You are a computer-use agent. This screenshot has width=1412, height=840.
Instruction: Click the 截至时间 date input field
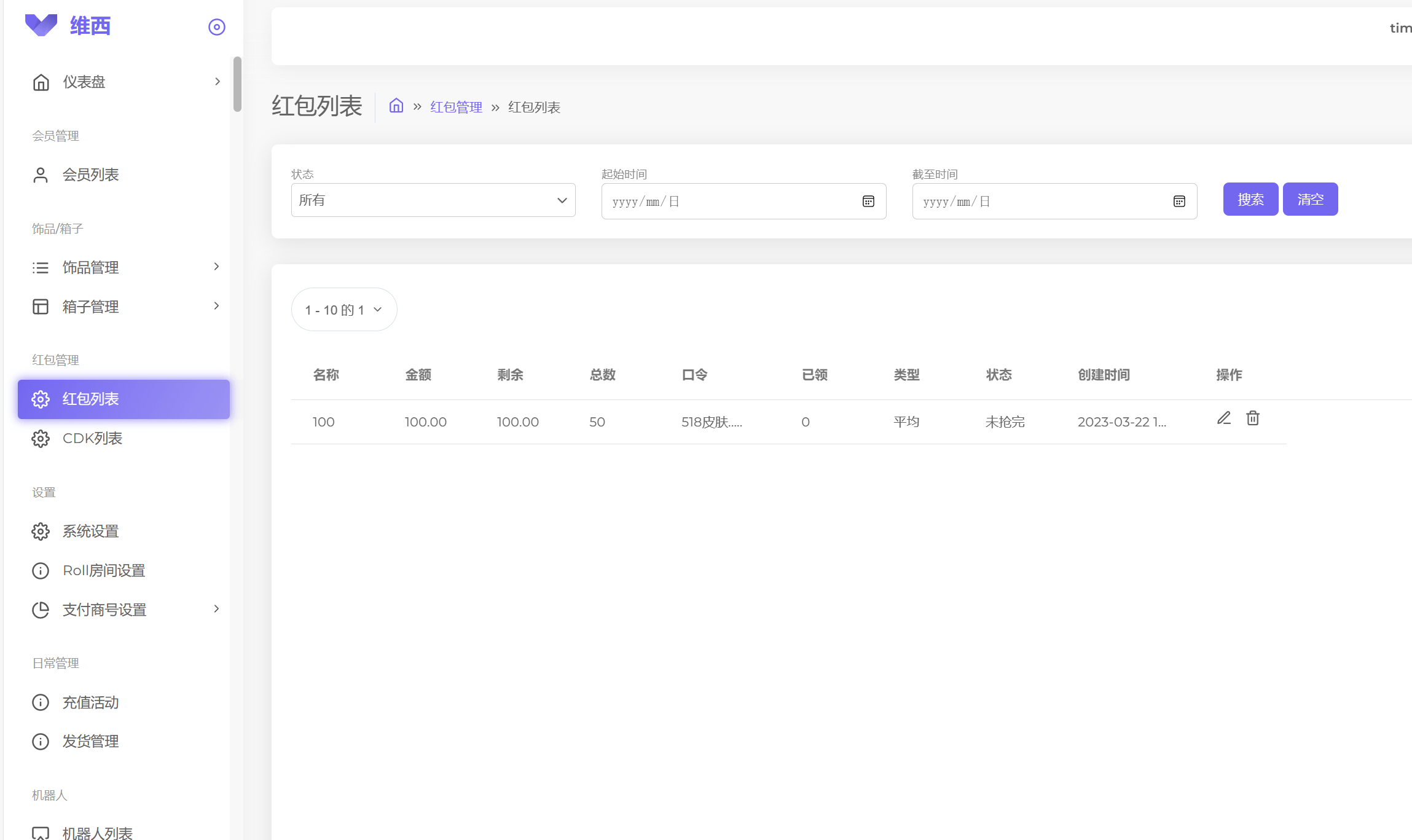click(x=1054, y=202)
